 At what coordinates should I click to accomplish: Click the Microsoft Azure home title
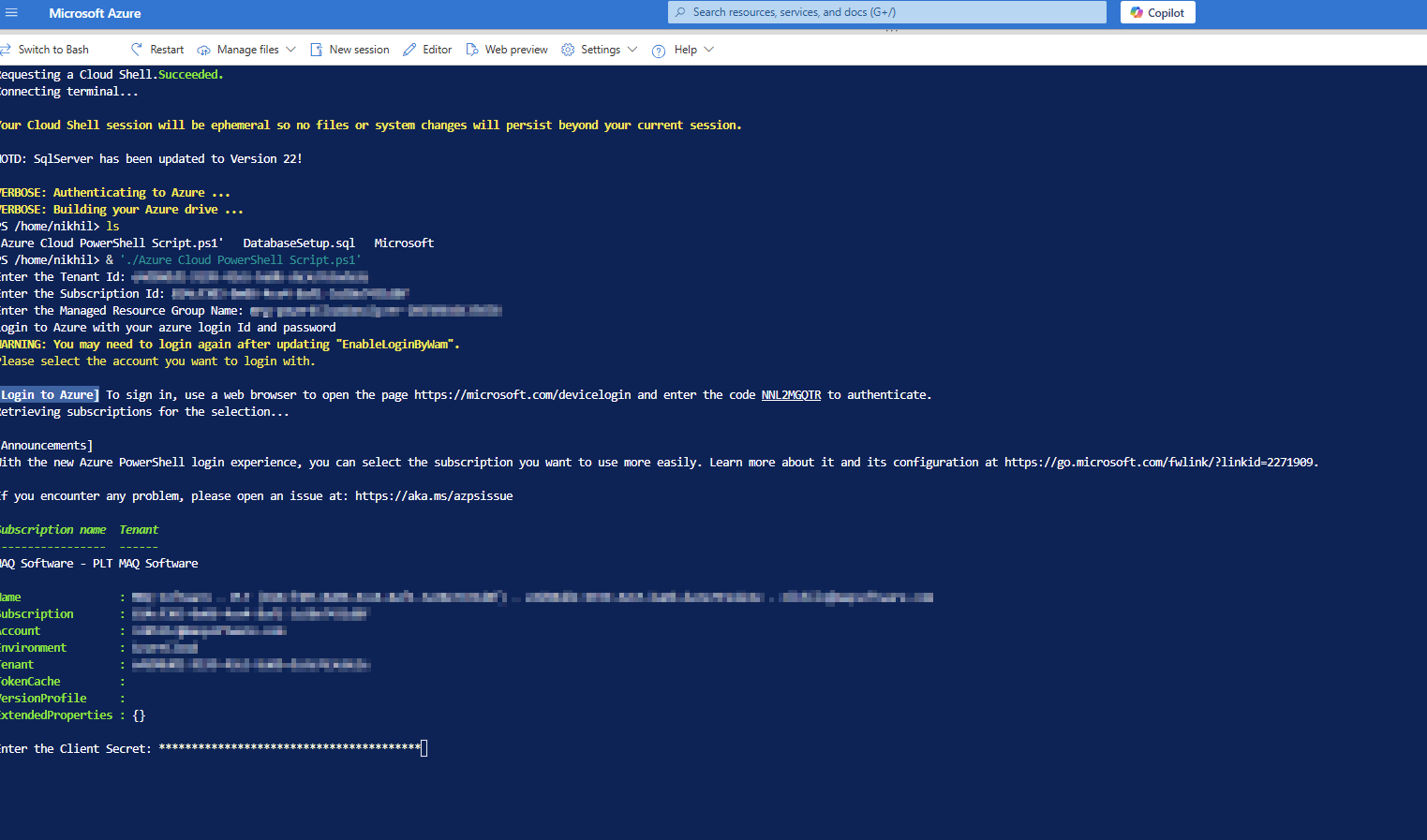pyautogui.click(x=95, y=13)
